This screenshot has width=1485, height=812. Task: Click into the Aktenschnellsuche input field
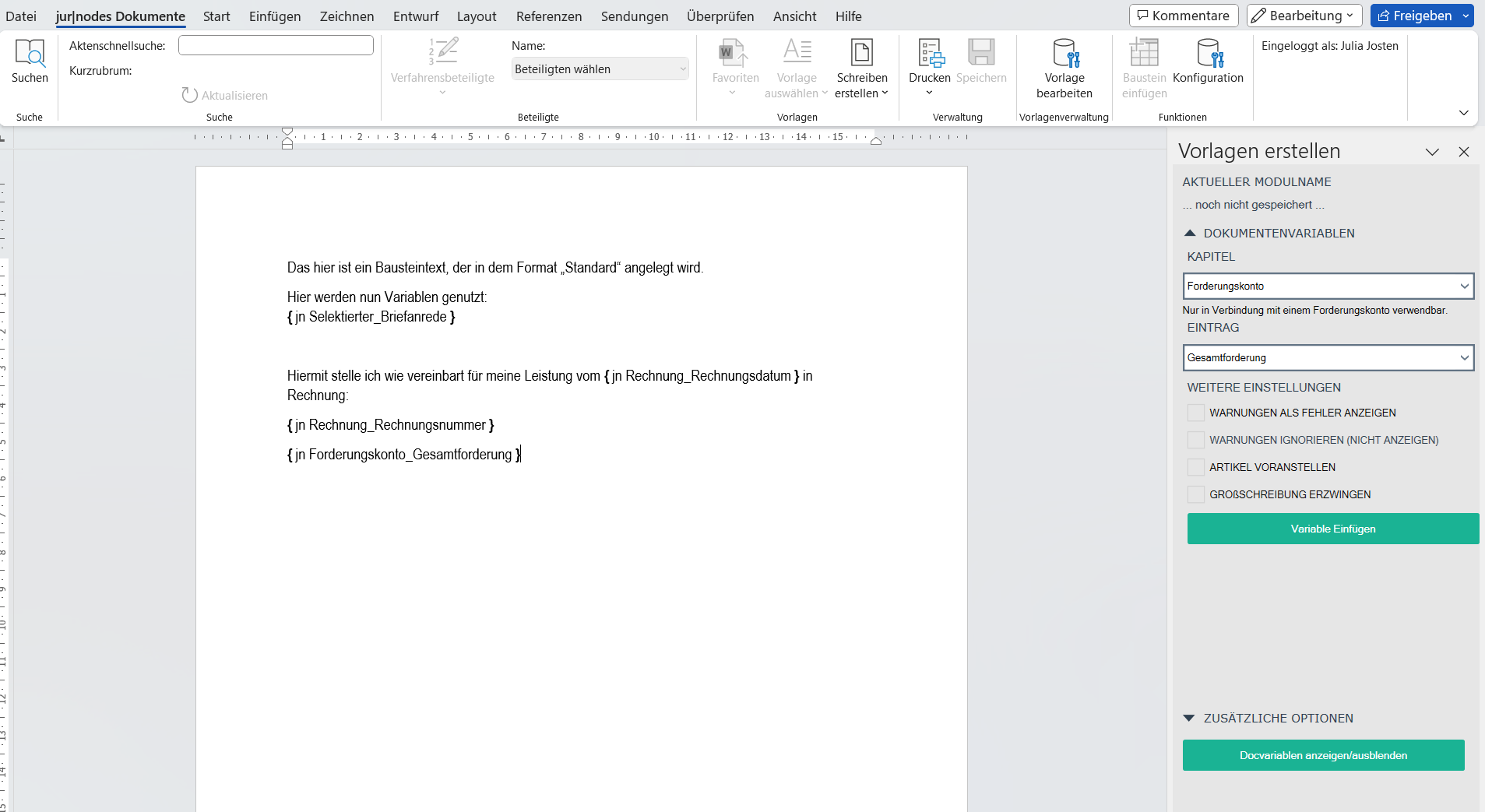276,46
